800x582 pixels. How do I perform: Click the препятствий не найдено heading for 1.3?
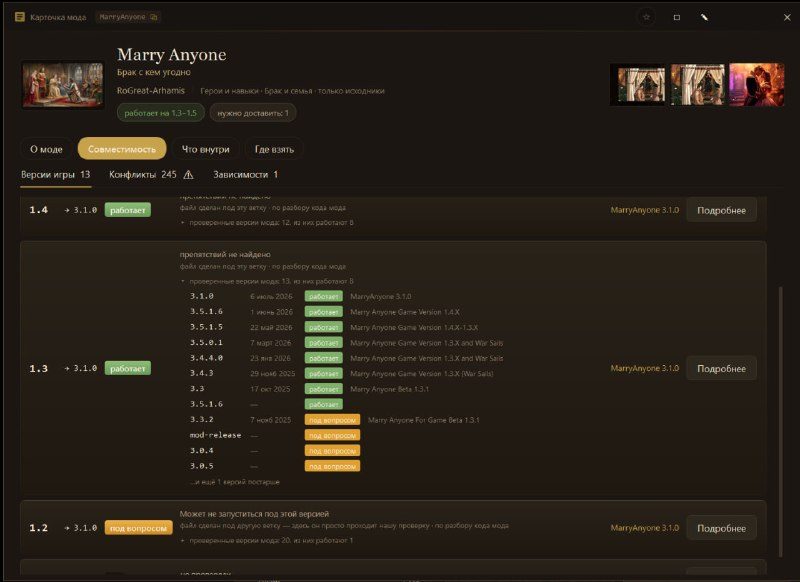(225, 254)
